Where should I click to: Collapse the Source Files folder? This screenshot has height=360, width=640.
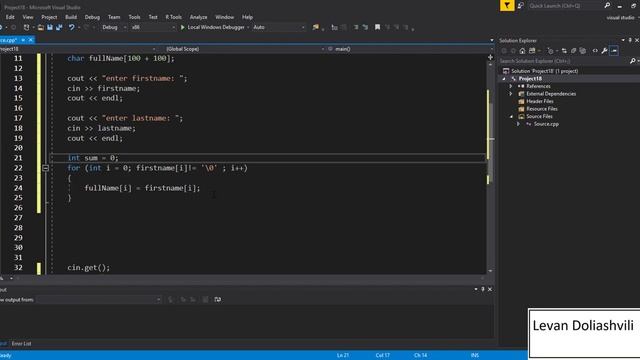click(511, 117)
